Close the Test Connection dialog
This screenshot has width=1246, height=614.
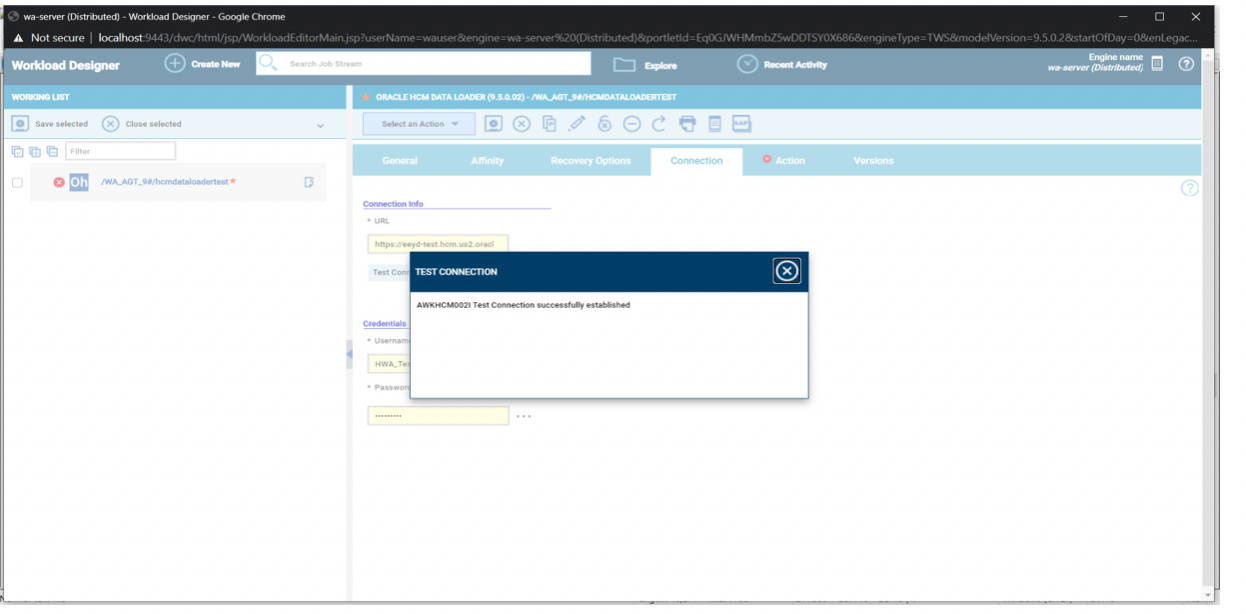(787, 271)
